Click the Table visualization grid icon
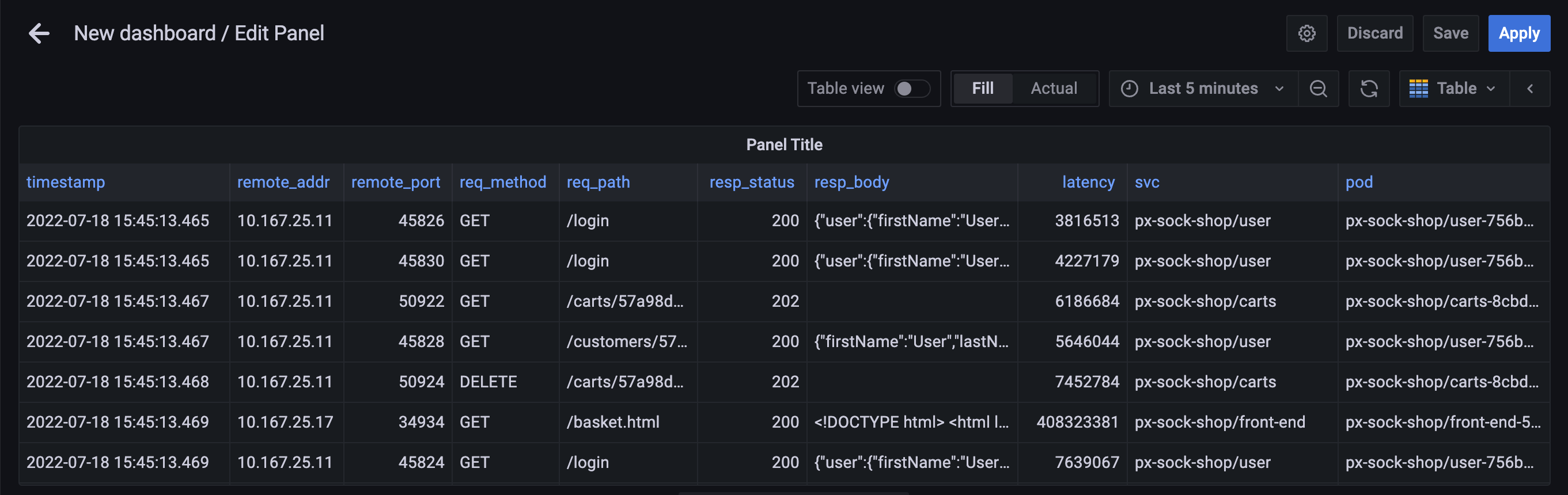 tap(1418, 89)
